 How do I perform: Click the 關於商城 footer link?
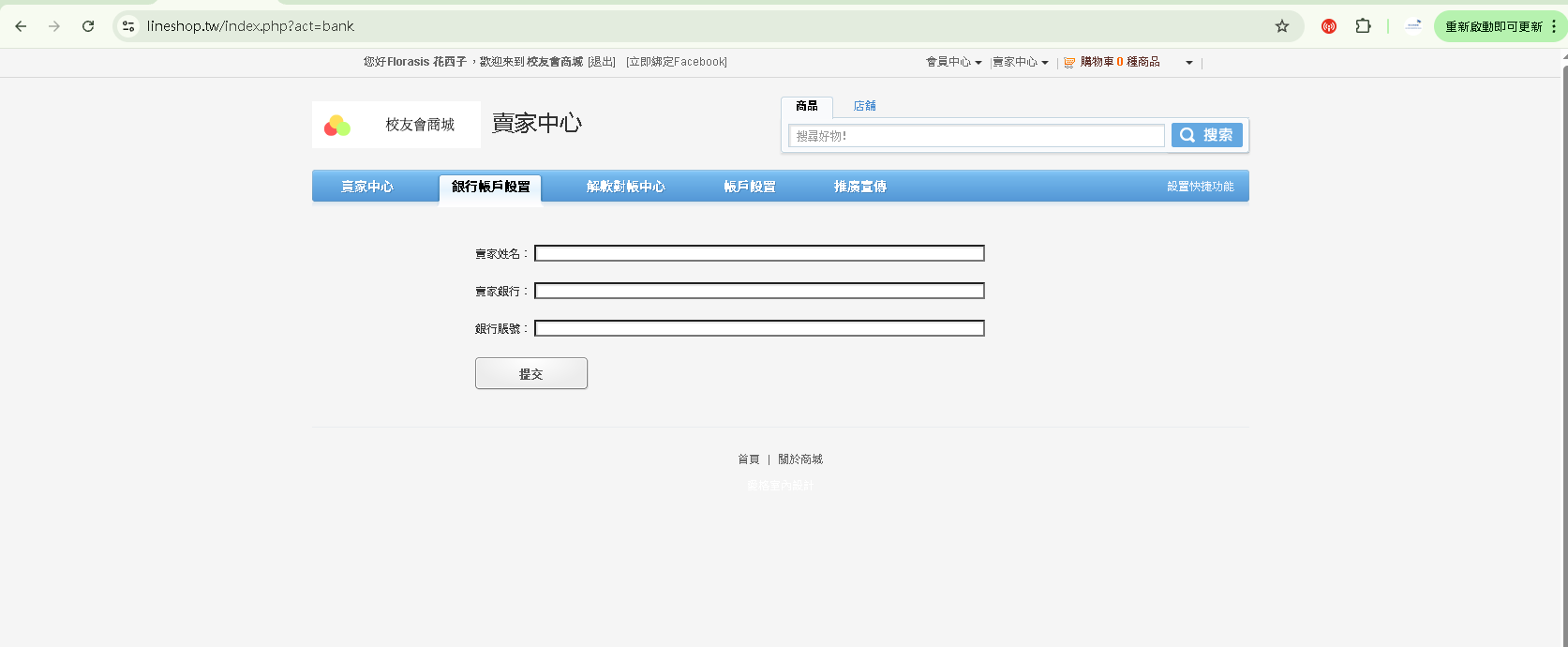[x=800, y=459]
